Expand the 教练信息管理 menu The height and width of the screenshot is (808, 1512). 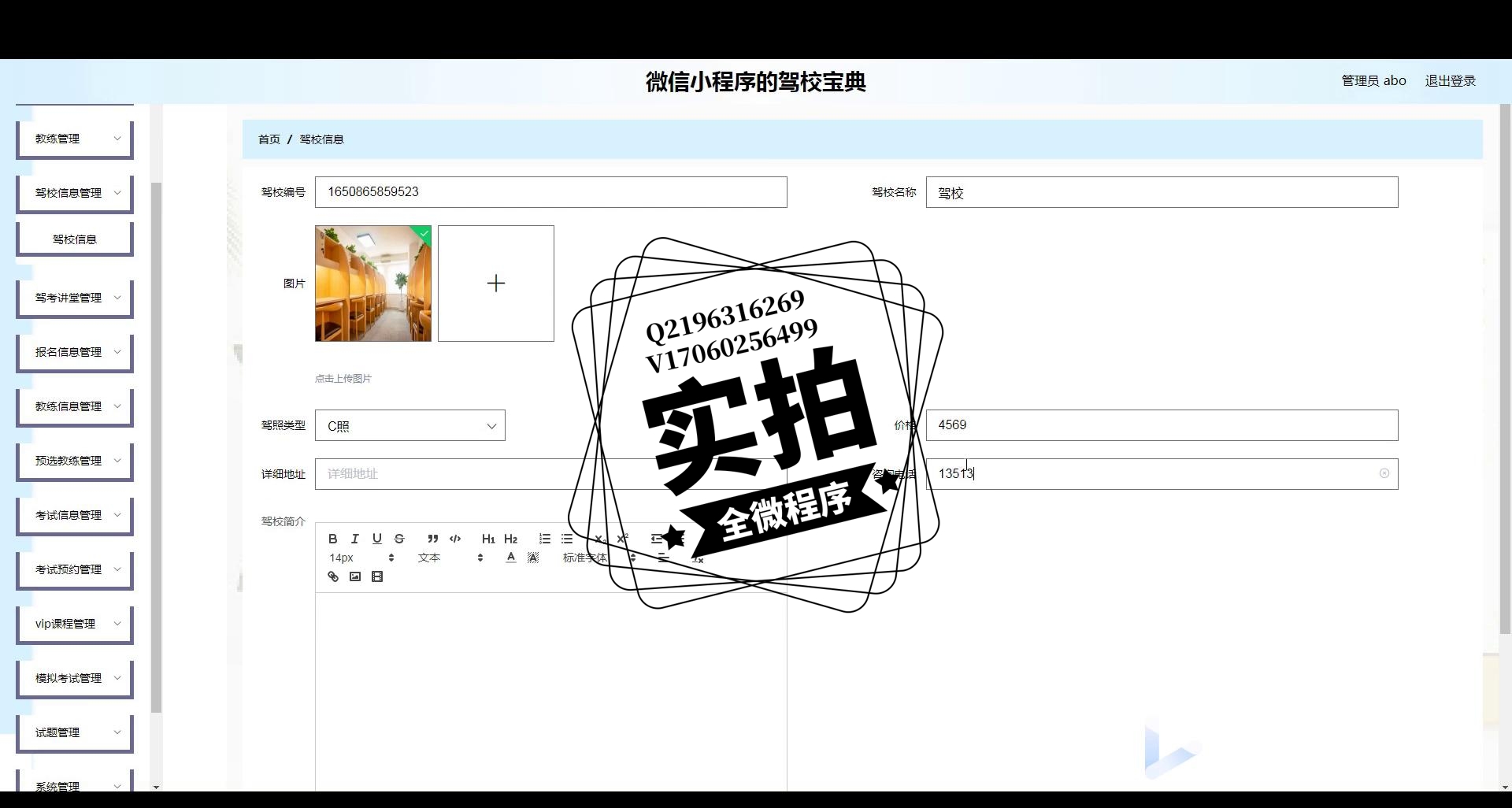click(x=75, y=406)
